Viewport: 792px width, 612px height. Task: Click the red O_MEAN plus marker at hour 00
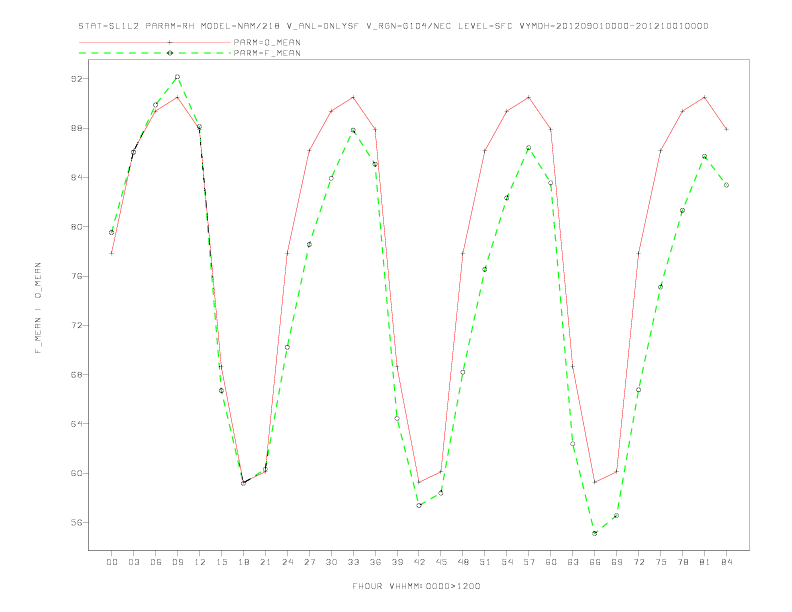point(112,253)
